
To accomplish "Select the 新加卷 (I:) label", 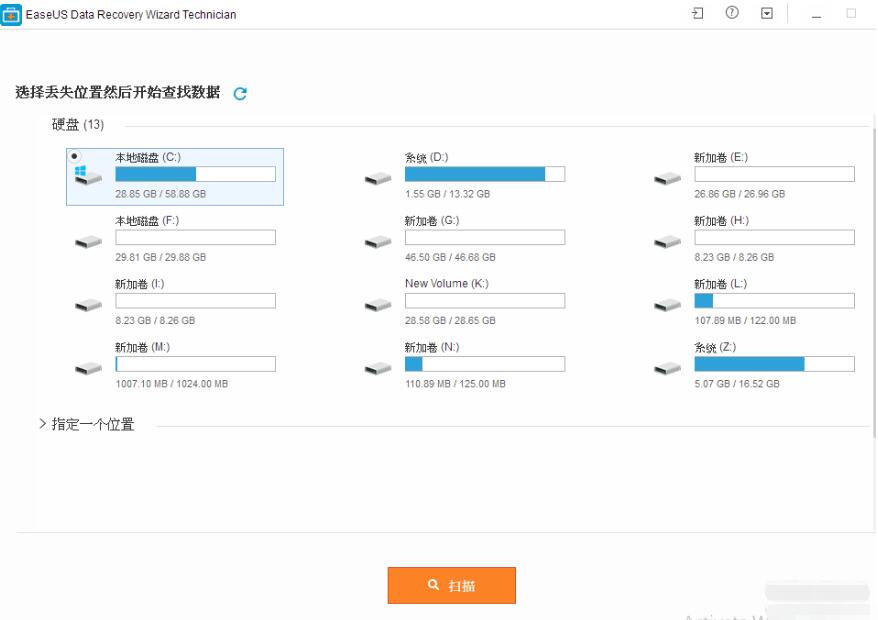I will [139, 284].
